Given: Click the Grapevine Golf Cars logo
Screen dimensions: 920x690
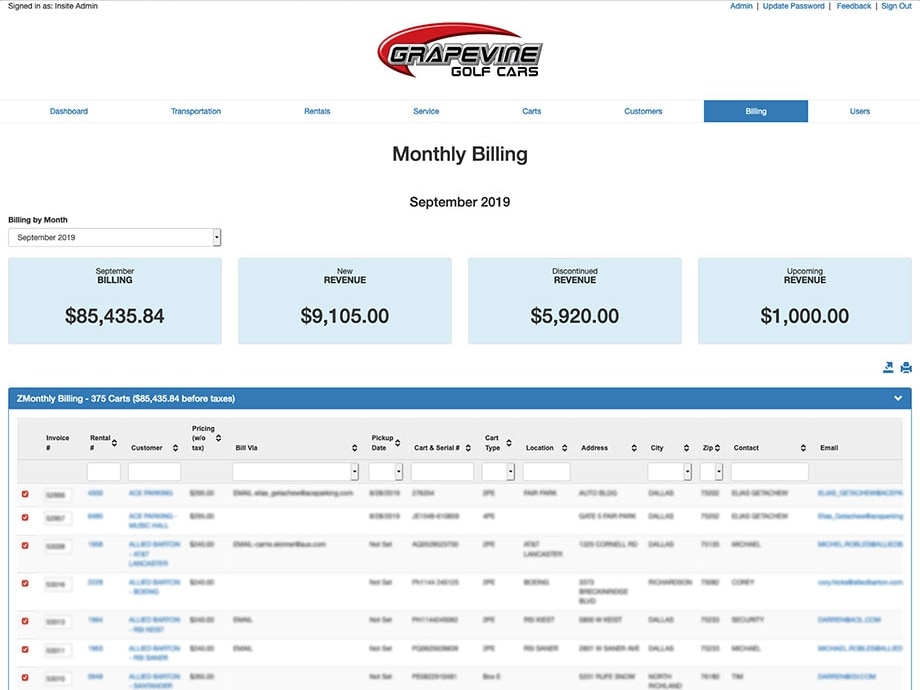Looking at the screenshot, I should point(459,54).
